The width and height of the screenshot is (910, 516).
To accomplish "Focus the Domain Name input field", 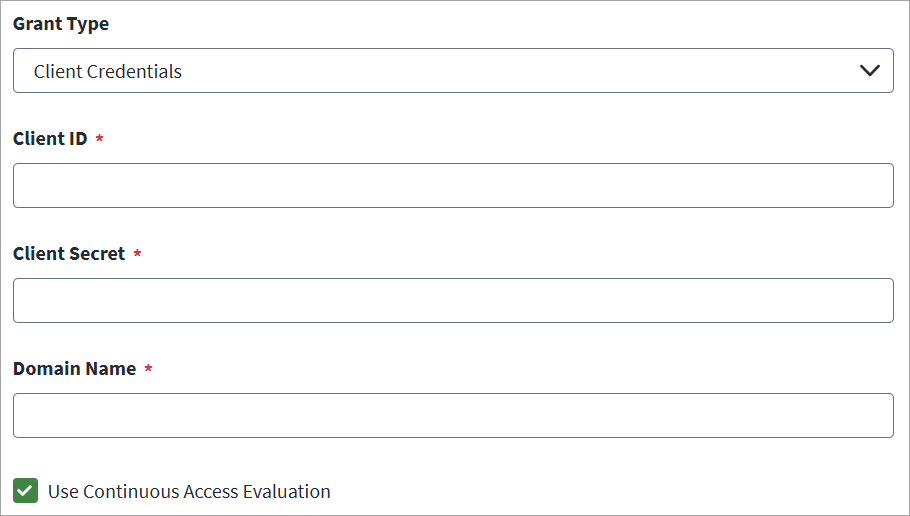I will [453, 416].
